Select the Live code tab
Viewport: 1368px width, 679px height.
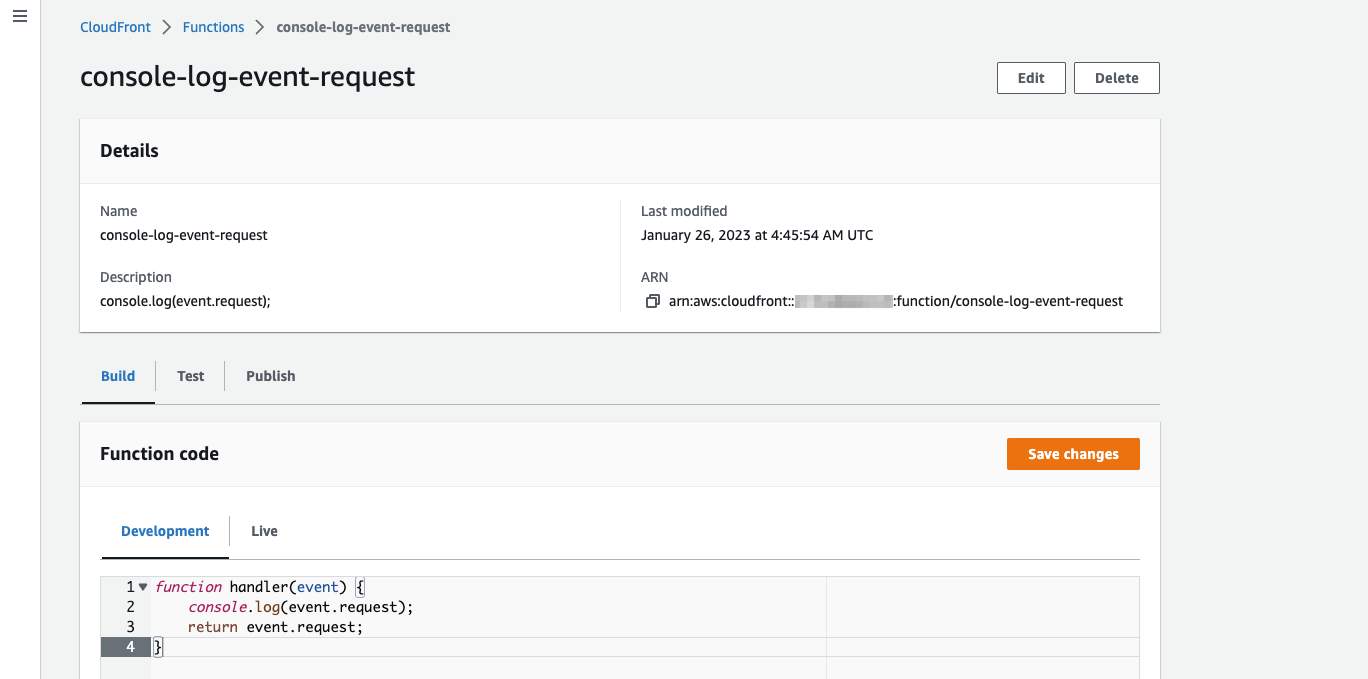click(264, 531)
